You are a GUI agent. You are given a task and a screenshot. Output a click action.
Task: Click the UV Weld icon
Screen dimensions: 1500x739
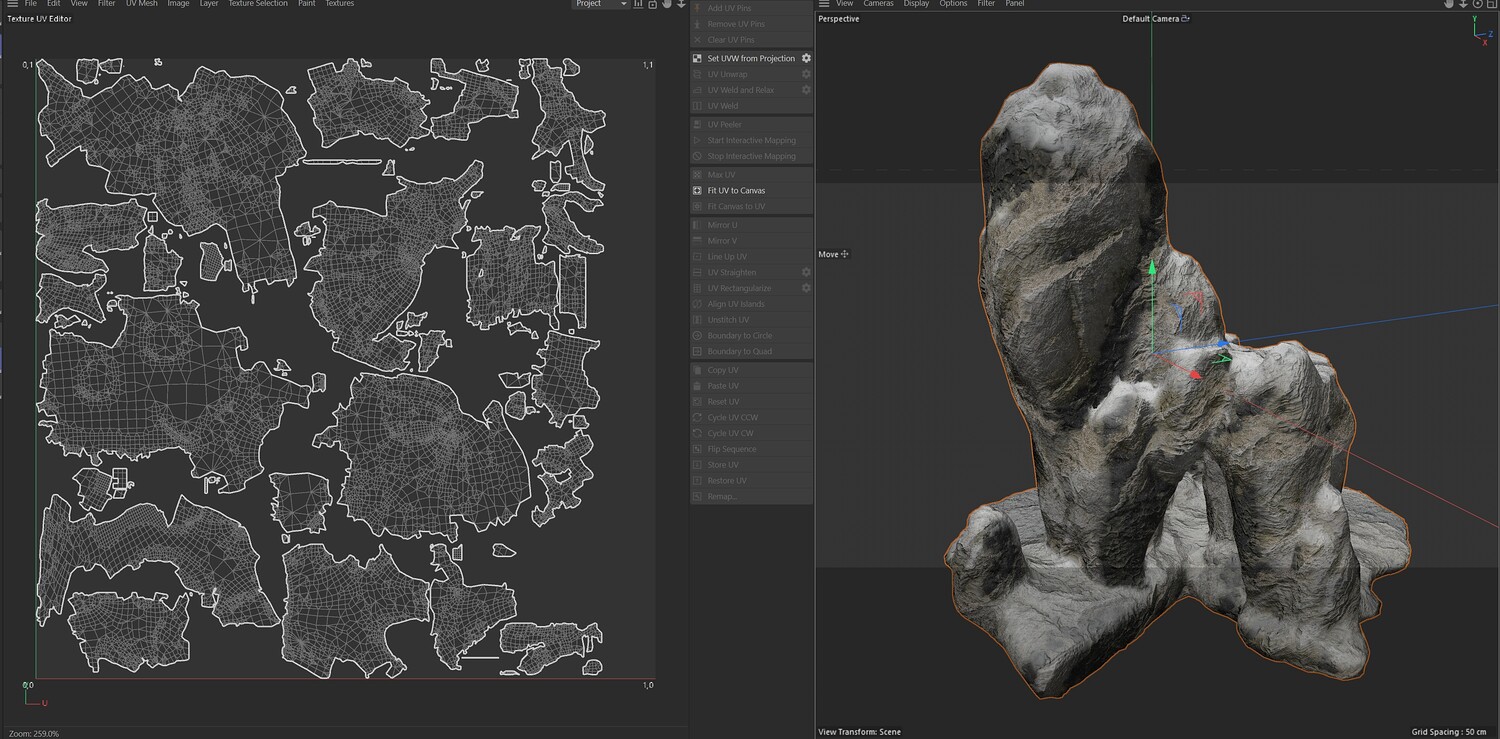pos(698,106)
